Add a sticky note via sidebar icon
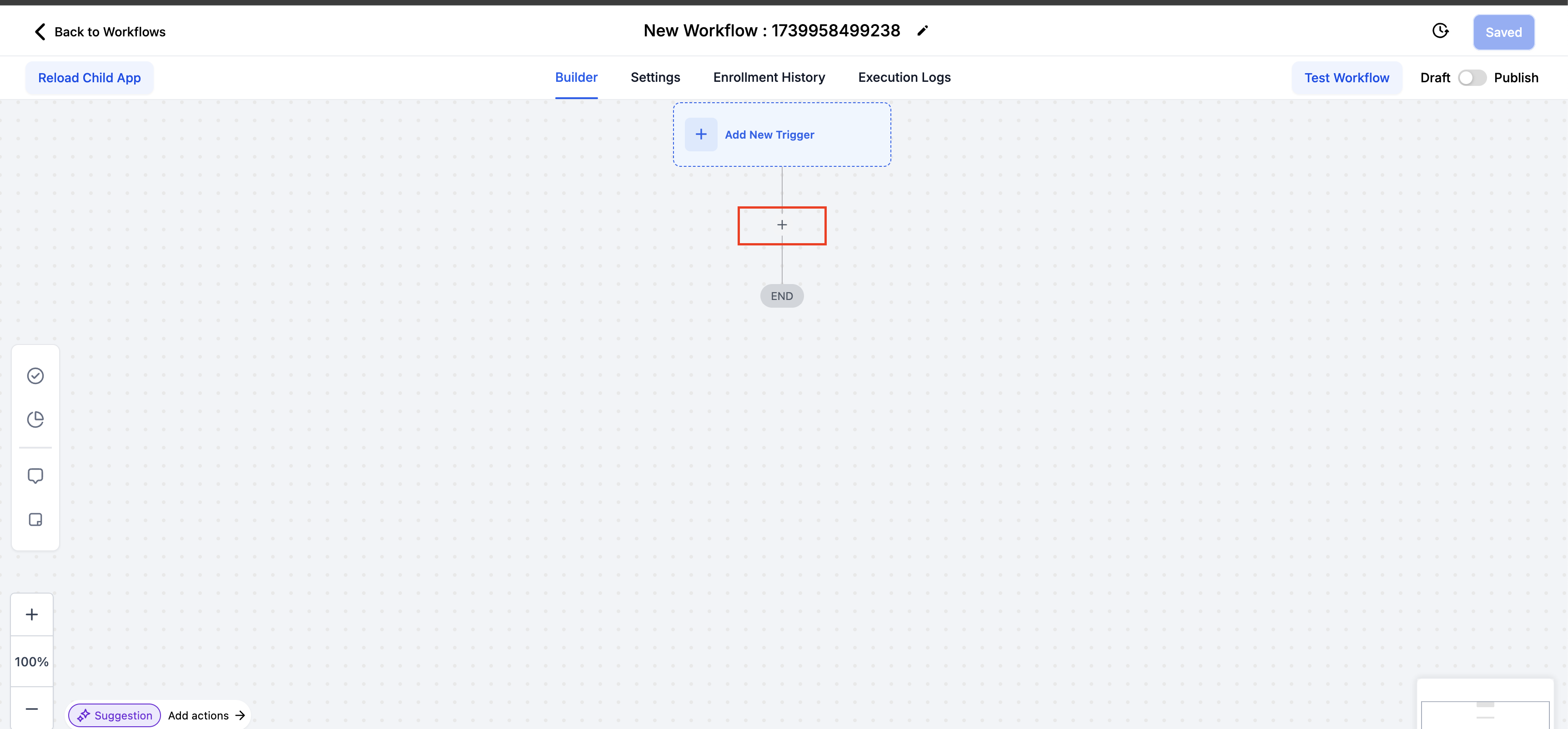The image size is (1568, 729). click(x=35, y=519)
